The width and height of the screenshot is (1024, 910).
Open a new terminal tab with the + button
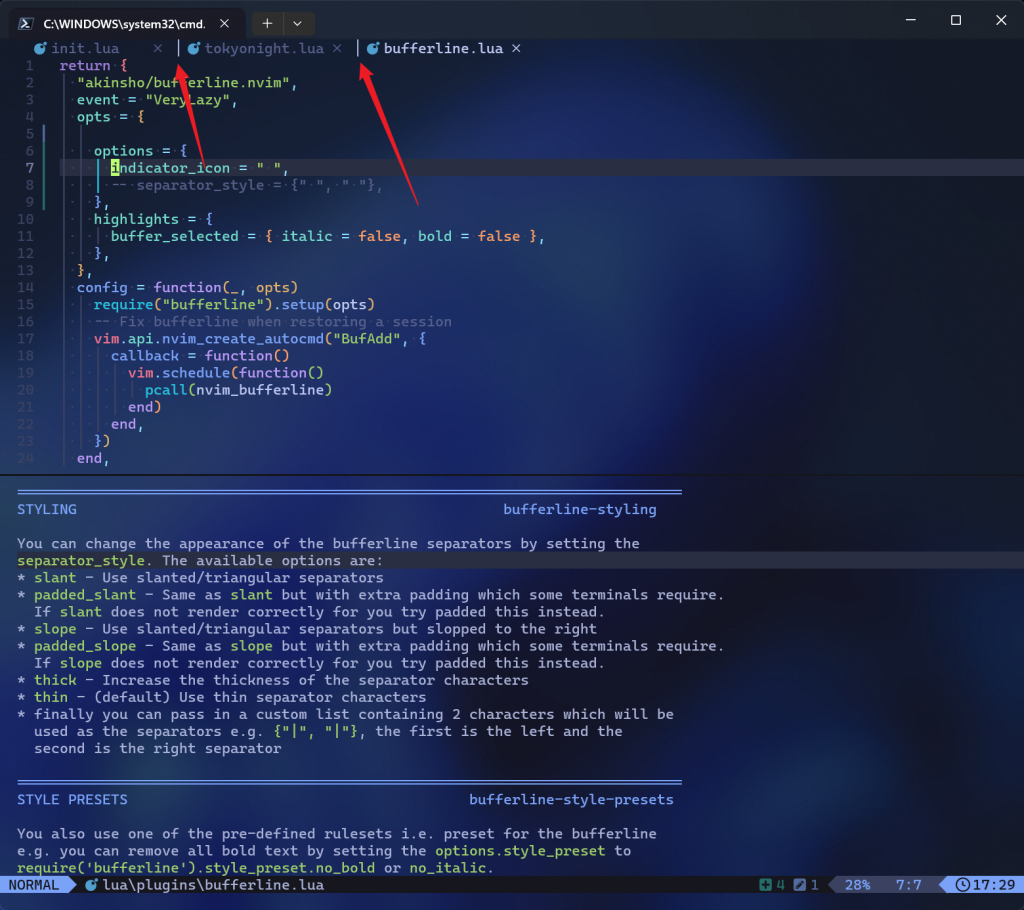pos(268,21)
